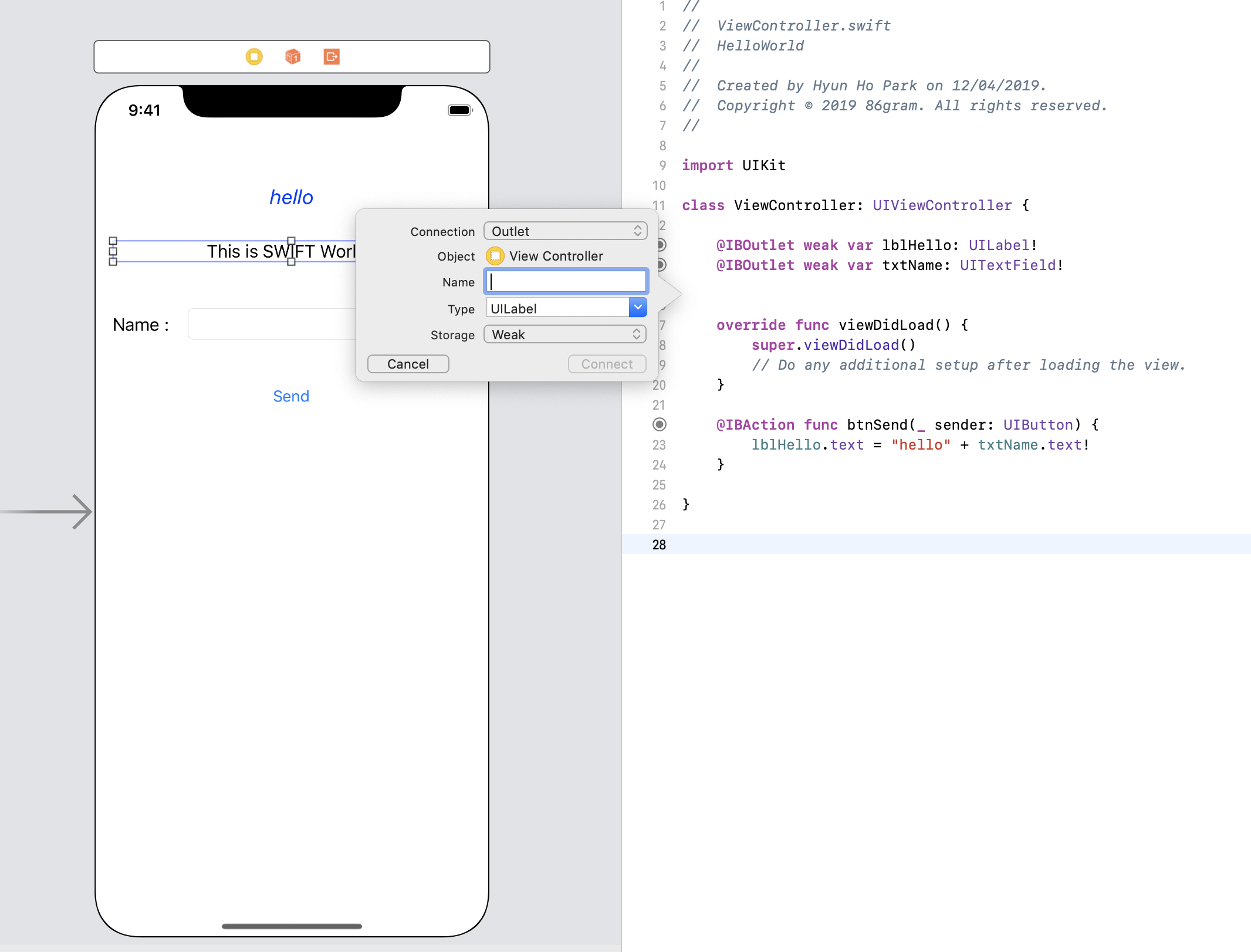Click line number 28 in code gutter

pos(659,545)
